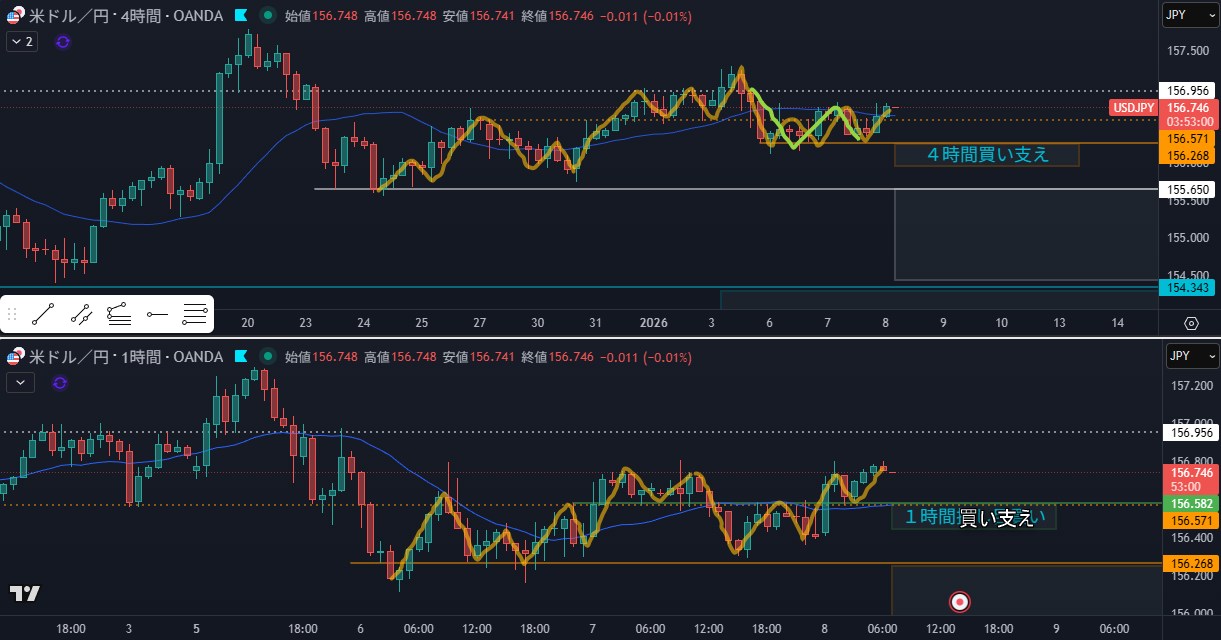
Task: Select the regression trend tool with stacked lines
Action: 119,315
